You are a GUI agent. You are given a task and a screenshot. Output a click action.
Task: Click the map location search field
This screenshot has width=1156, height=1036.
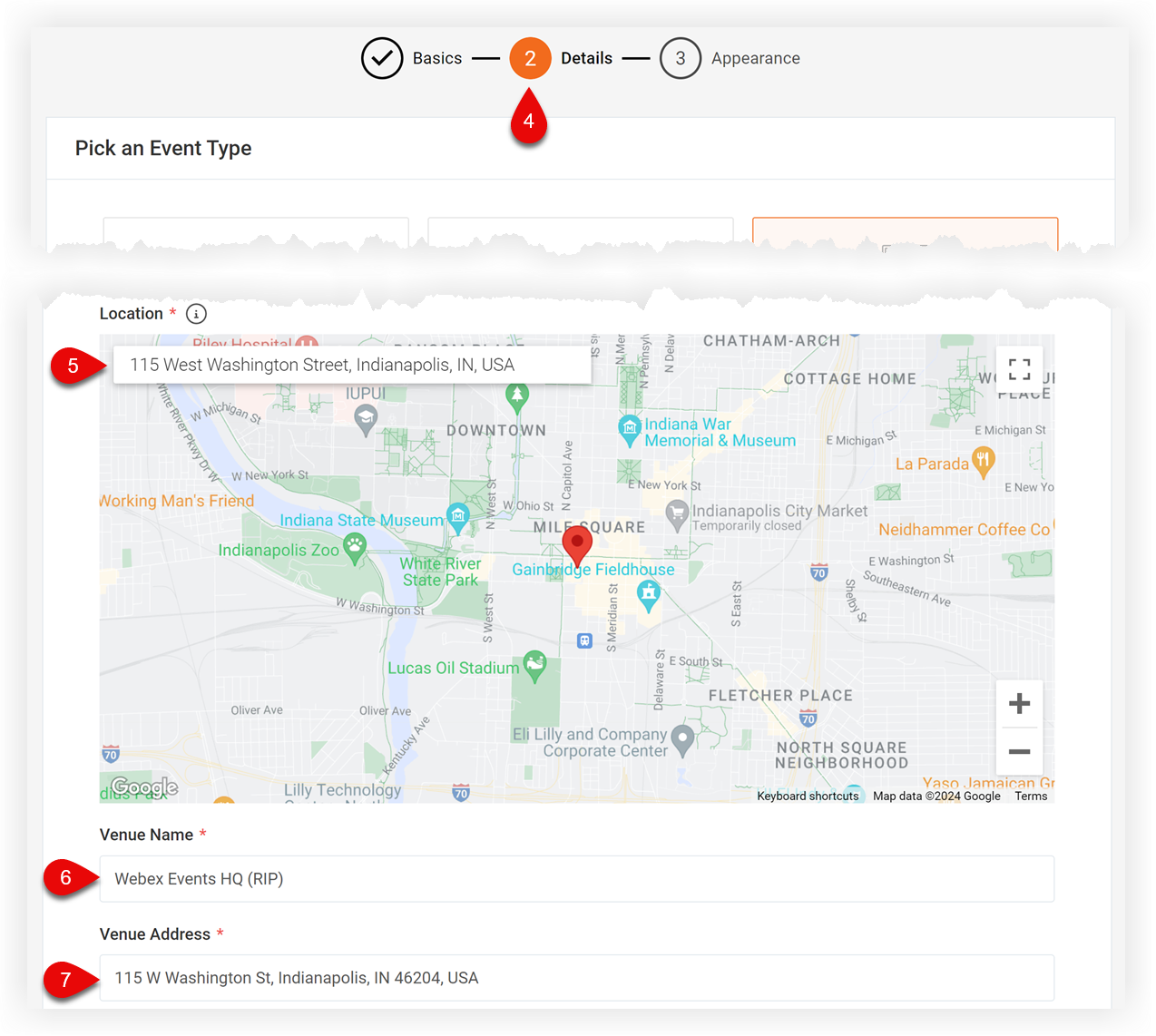click(x=352, y=365)
